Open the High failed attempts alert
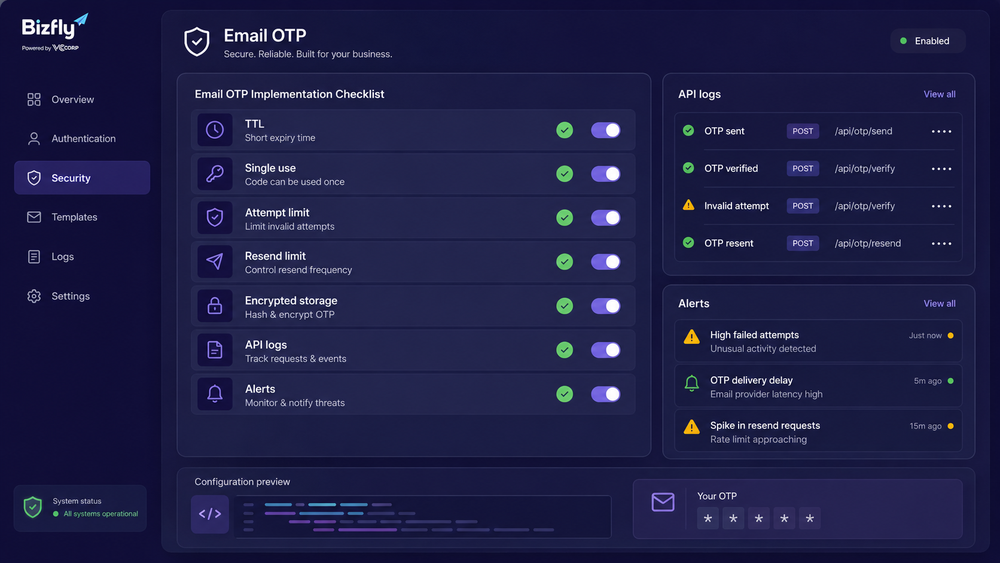Screen dimensions: 1000x563 pyautogui.click(x=818, y=342)
